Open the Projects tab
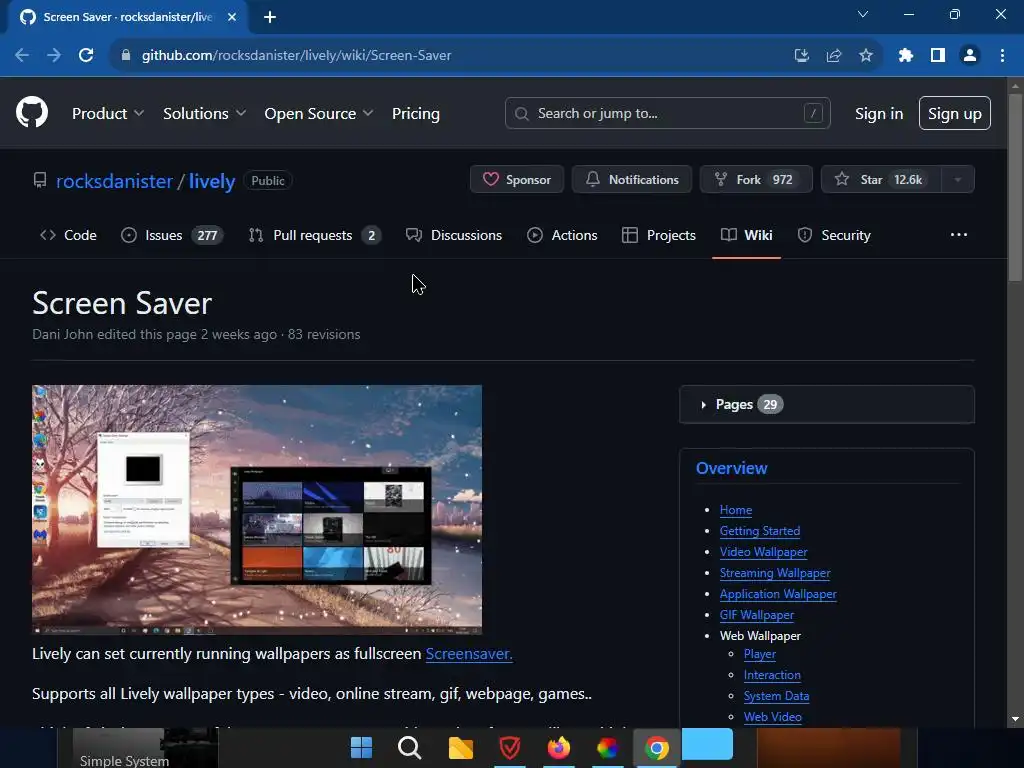The height and width of the screenshot is (768, 1024). [x=658, y=235]
